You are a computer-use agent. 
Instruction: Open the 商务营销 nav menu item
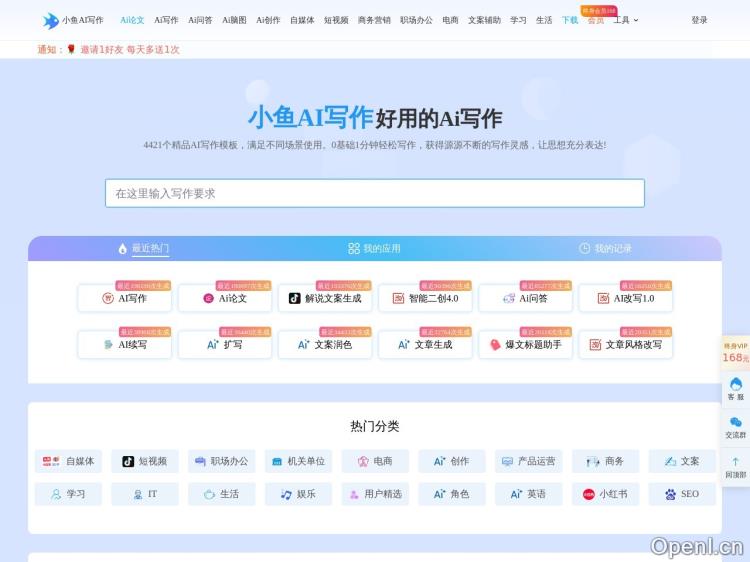374,20
